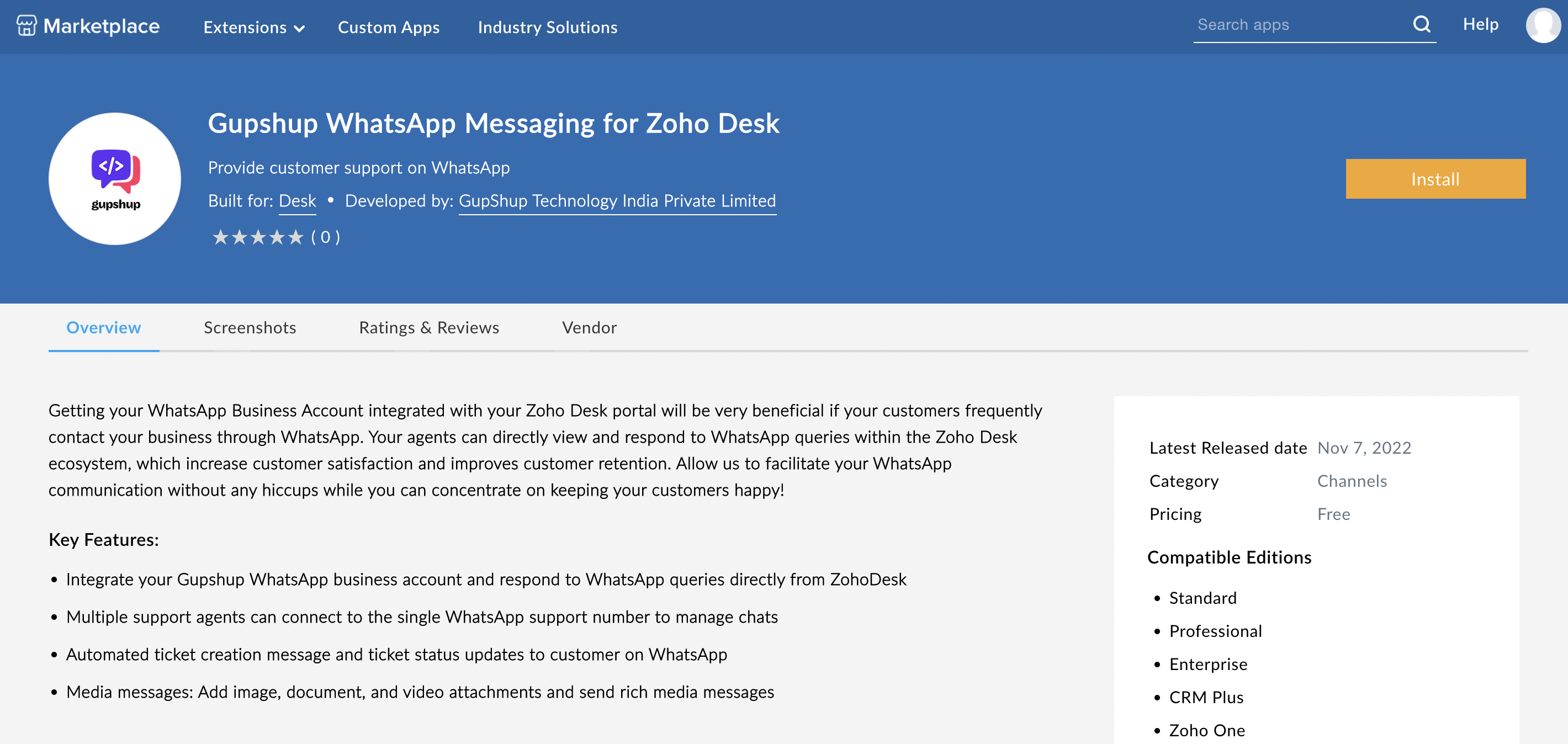Open Industry Solutions menu item
Viewport: 1568px width, 744px height.
pyautogui.click(x=547, y=28)
